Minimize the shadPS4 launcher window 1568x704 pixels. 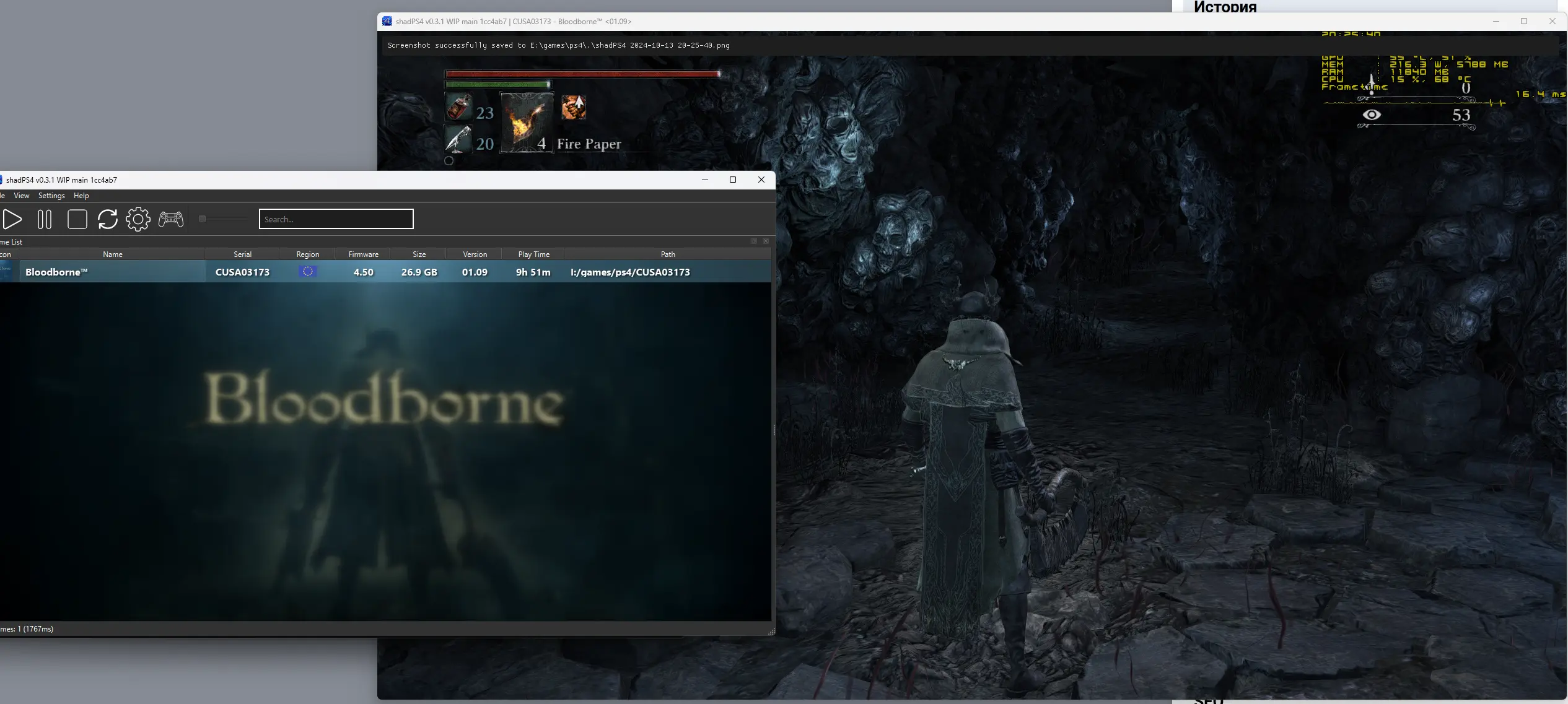click(x=704, y=180)
